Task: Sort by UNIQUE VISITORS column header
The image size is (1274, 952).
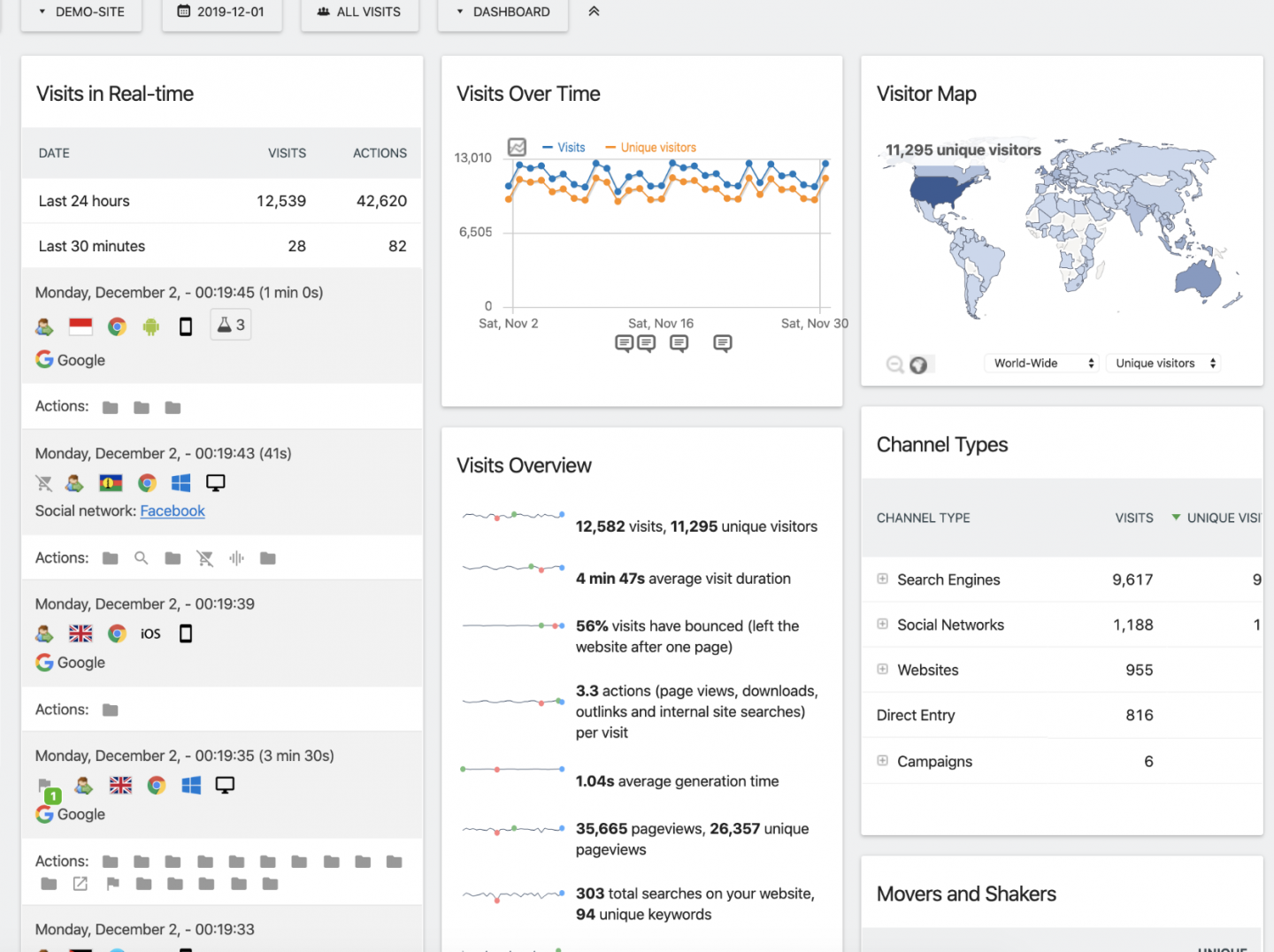Action: click(x=1217, y=518)
